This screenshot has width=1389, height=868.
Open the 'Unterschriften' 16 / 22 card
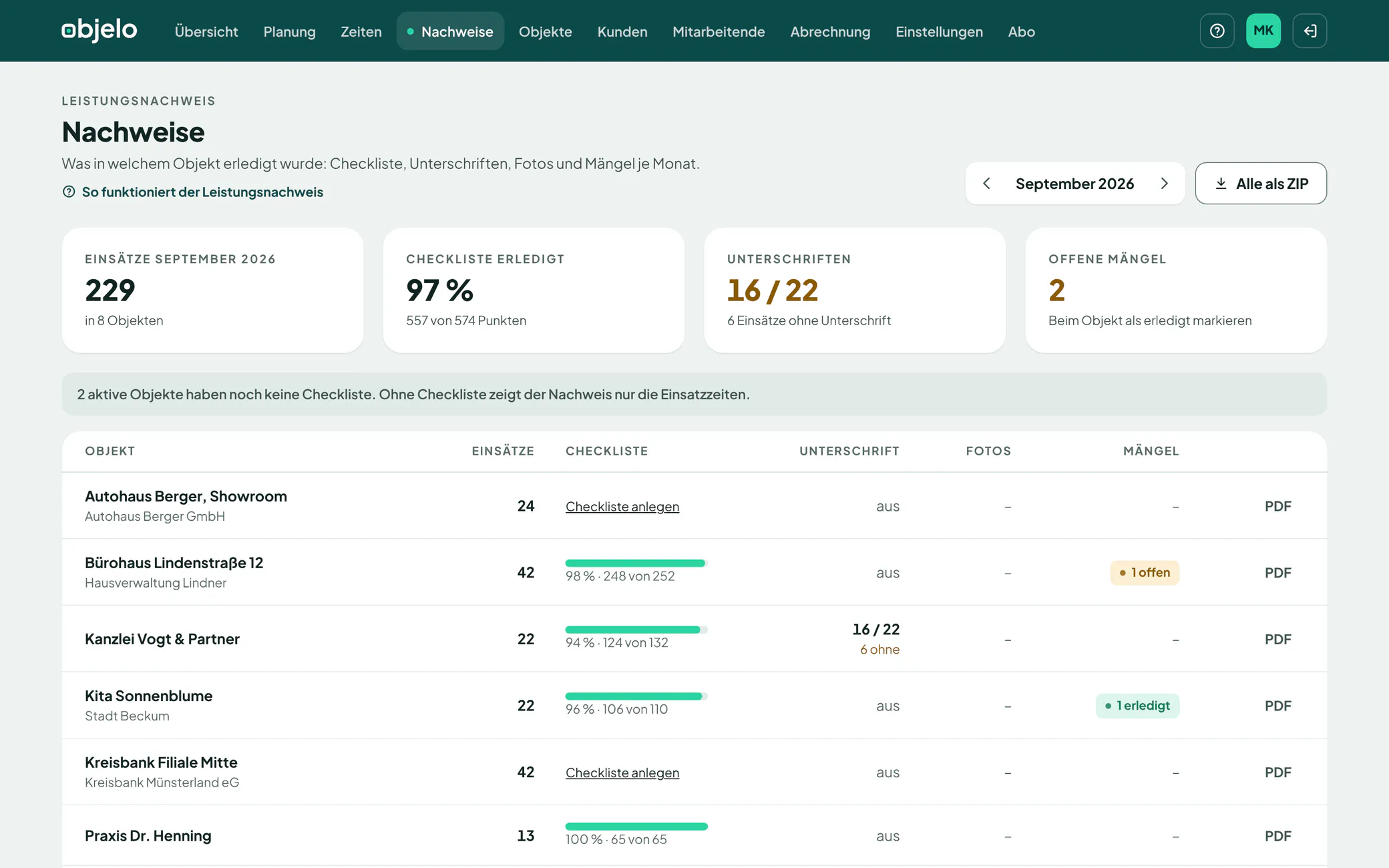pyautogui.click(x=855, y=290)
